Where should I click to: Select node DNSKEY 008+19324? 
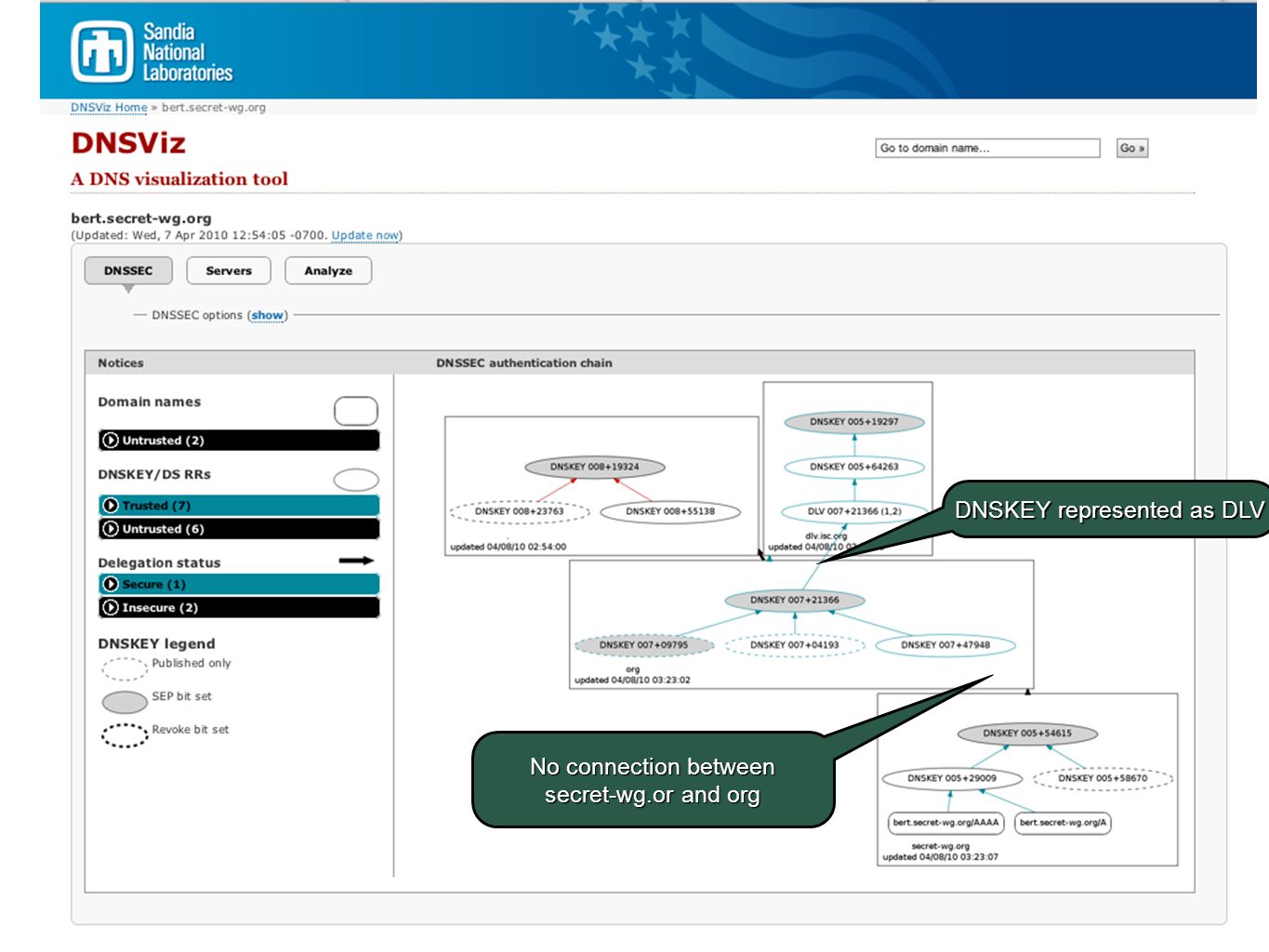595,467
